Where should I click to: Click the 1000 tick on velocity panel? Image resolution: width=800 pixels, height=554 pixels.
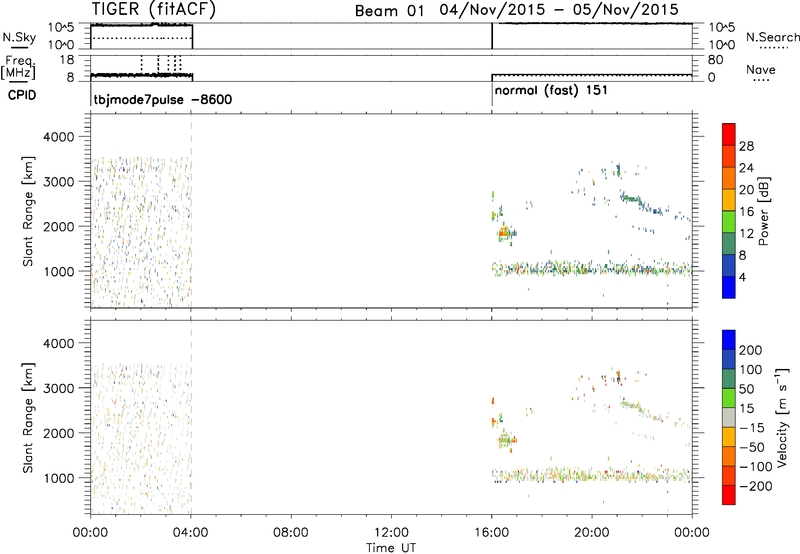pos(59,478)
